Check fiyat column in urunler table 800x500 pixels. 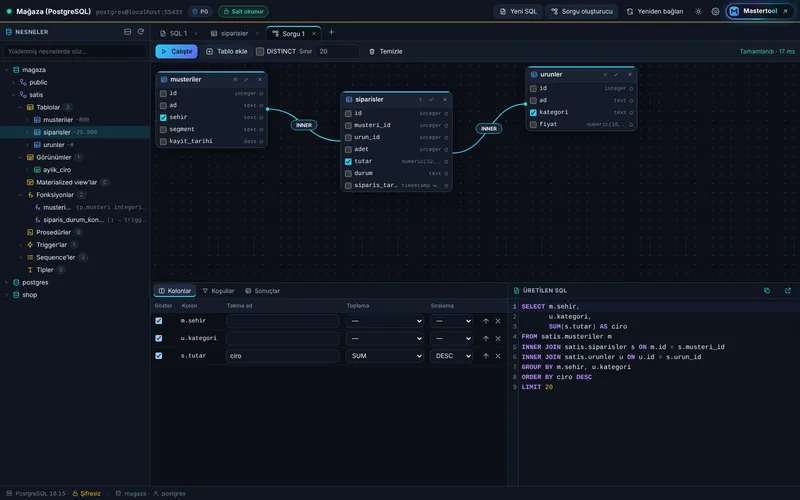tap(533, 124)
